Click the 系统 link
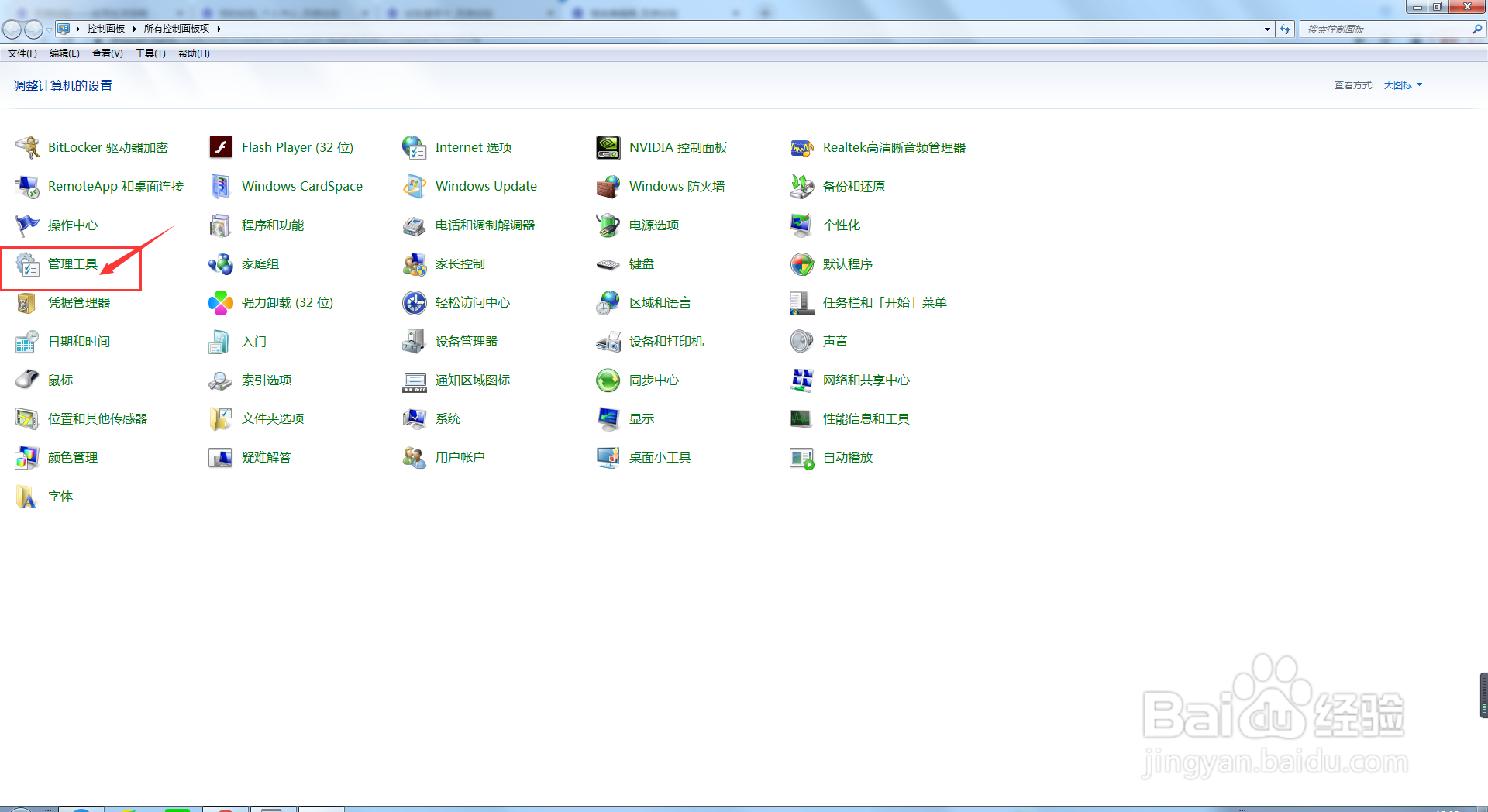1488x812 pixels. [448, 418]
